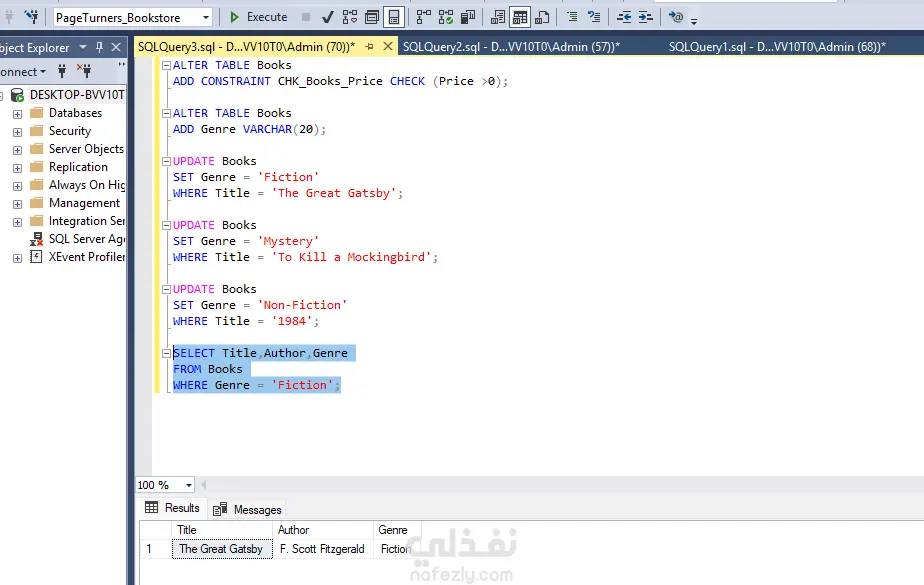
Task: Switch output to Results to File
Action: (542, 17)
